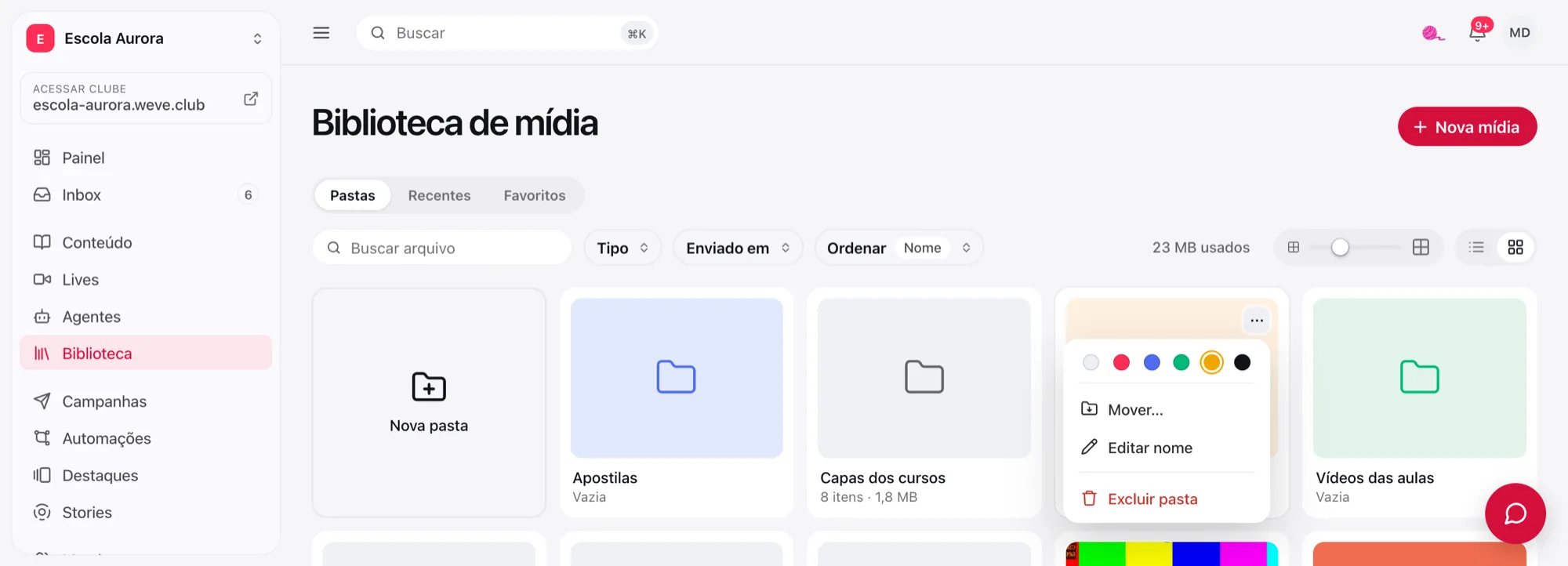
Task: Open Automações in the sidebar
Action: [146, 438]
